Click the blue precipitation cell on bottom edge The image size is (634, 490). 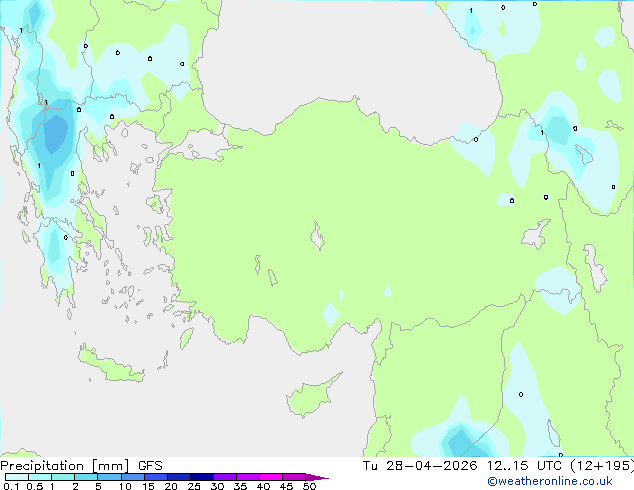click(x=466, y=443)
